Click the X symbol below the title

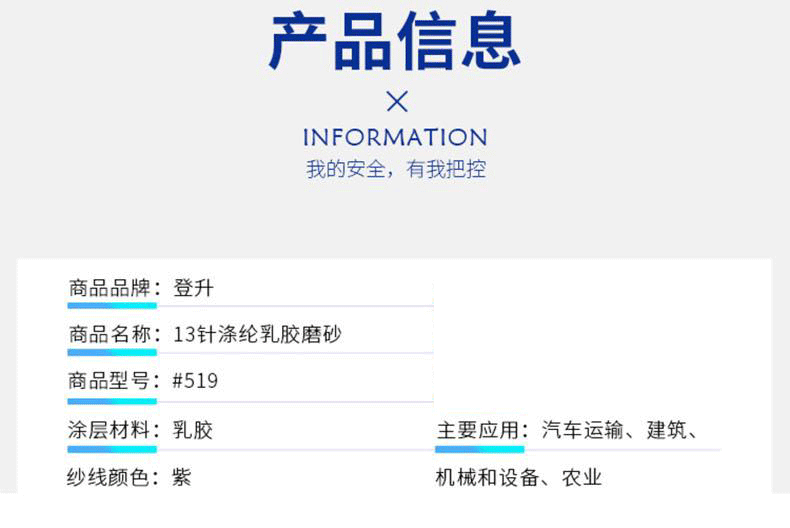pos(397,101)
